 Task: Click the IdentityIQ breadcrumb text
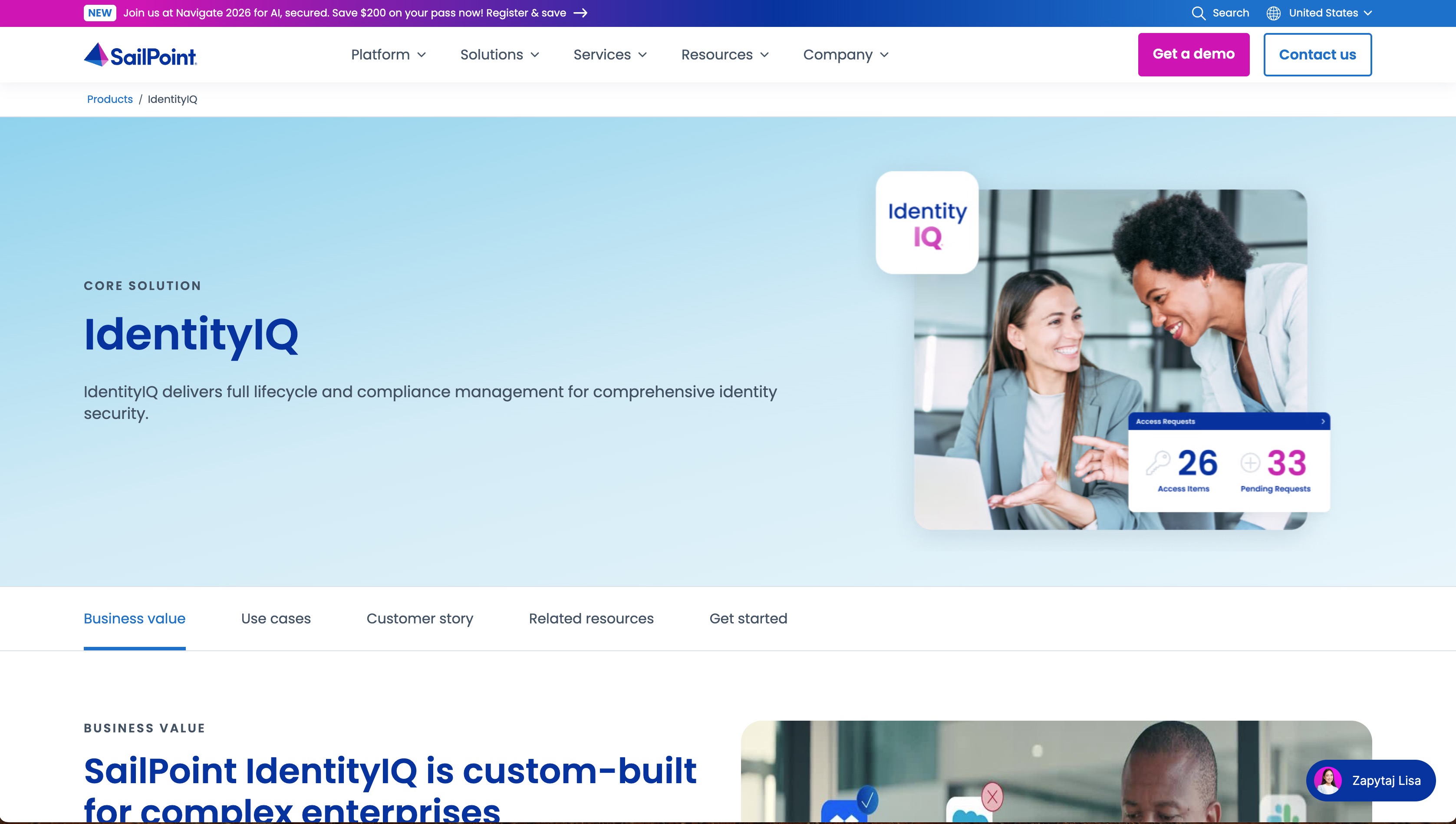(173, 99)
